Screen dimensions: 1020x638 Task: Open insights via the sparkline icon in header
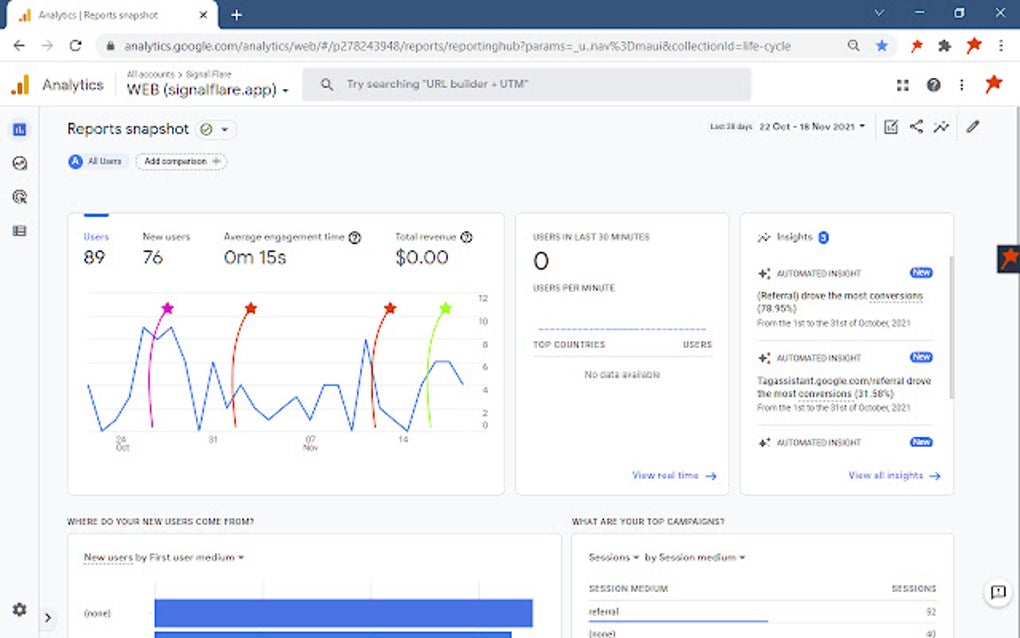point(941,127)
